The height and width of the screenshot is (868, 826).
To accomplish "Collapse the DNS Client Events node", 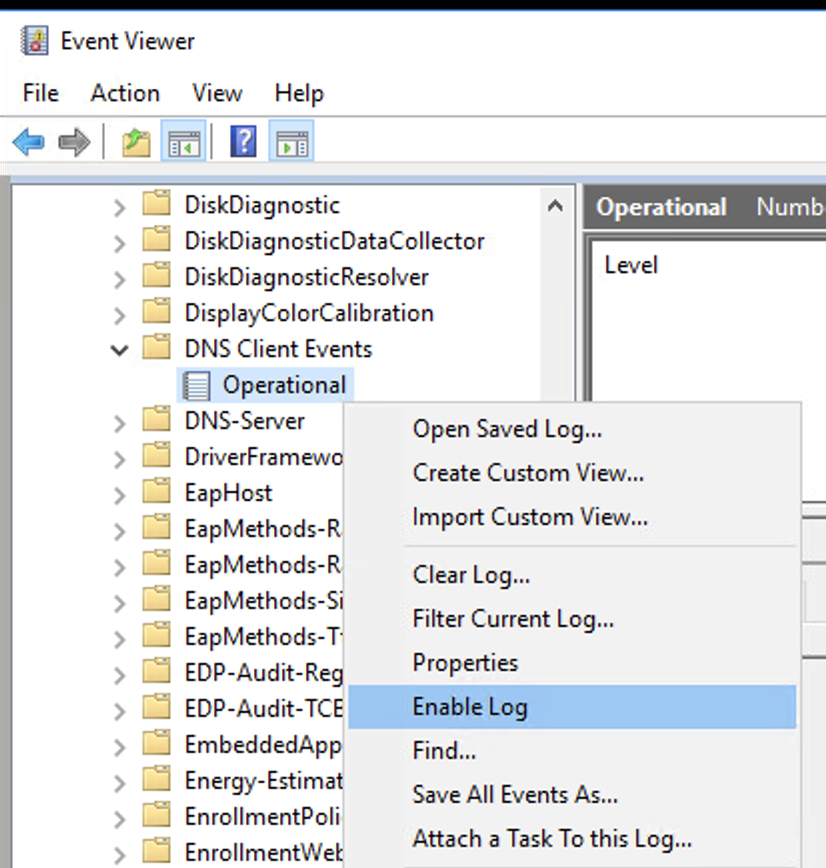I will pyautogui.click(x=119, y=350).
